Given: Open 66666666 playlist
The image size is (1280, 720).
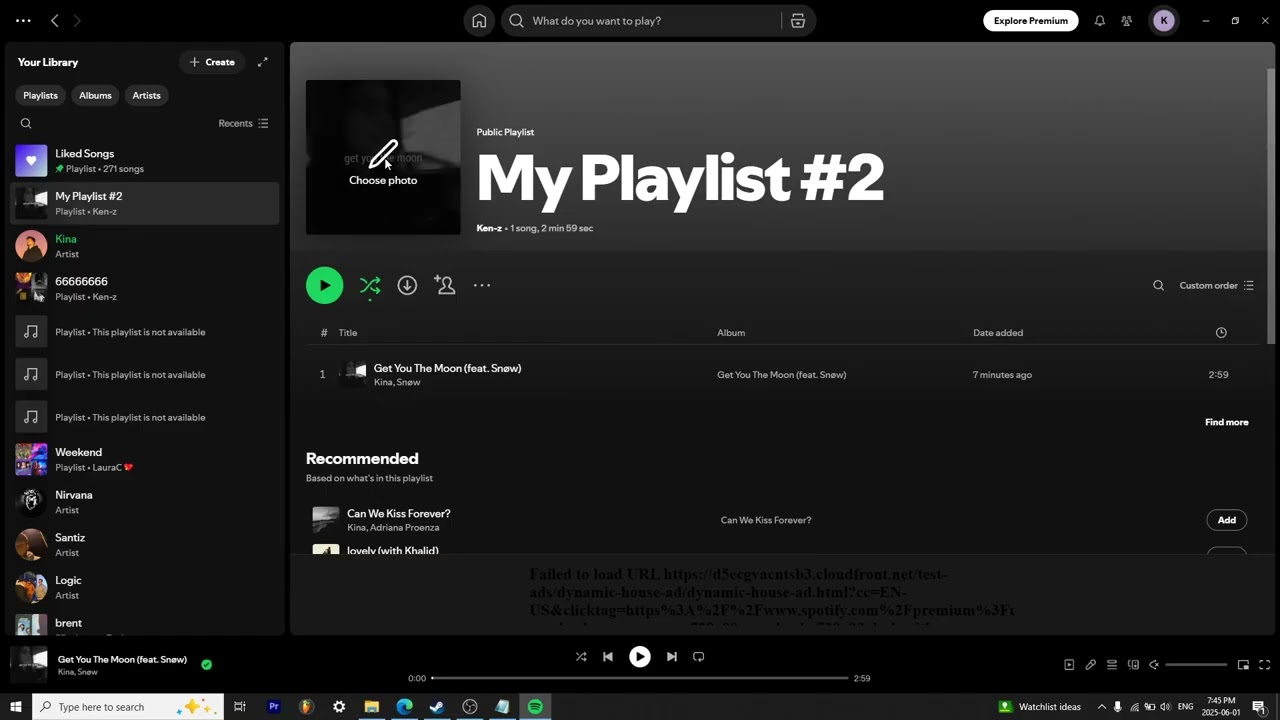Looking at the screenshot, I should [x=145, y=289].
